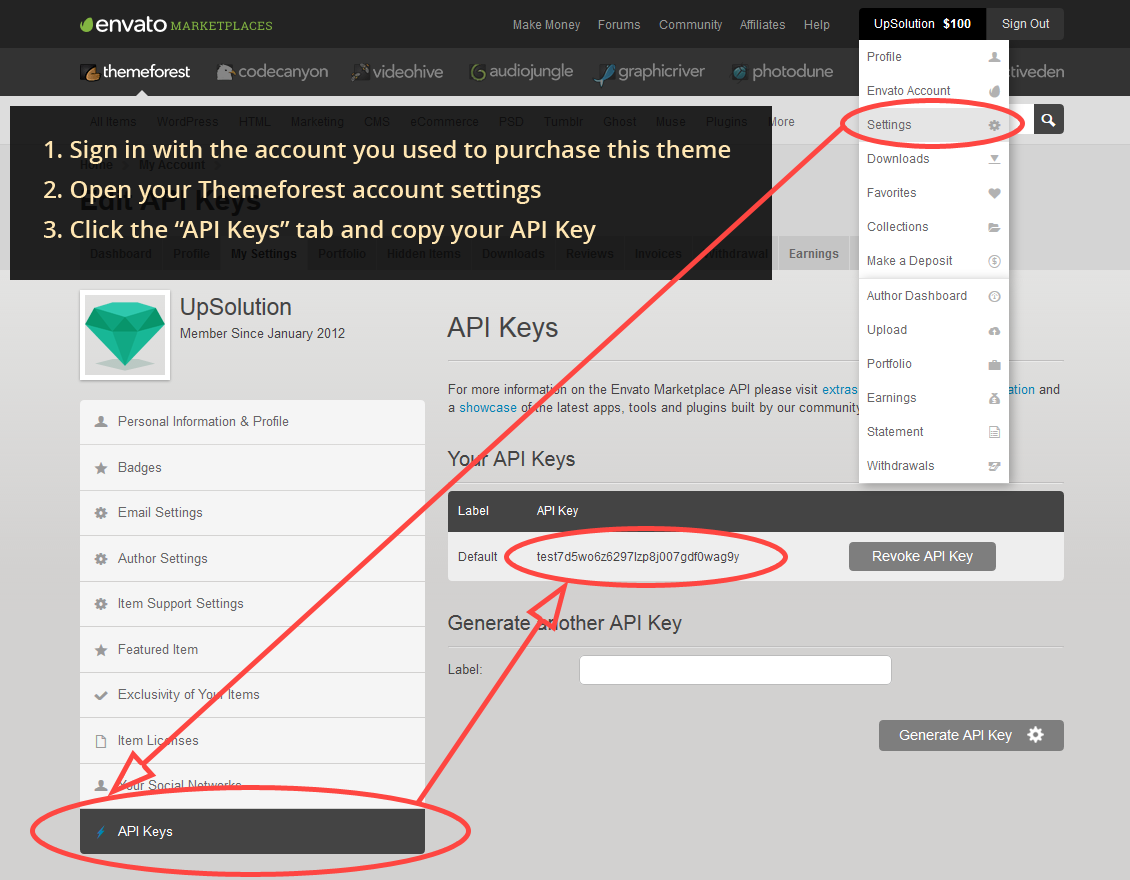Click the gear icon beside Settings
The image size is (1130, 880).
click(995, 125)
